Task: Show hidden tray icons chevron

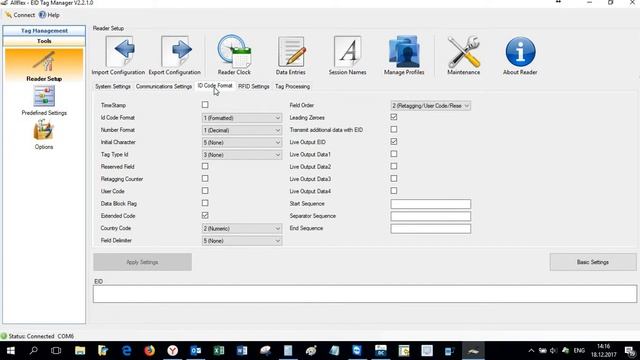Action: (531, 351)
